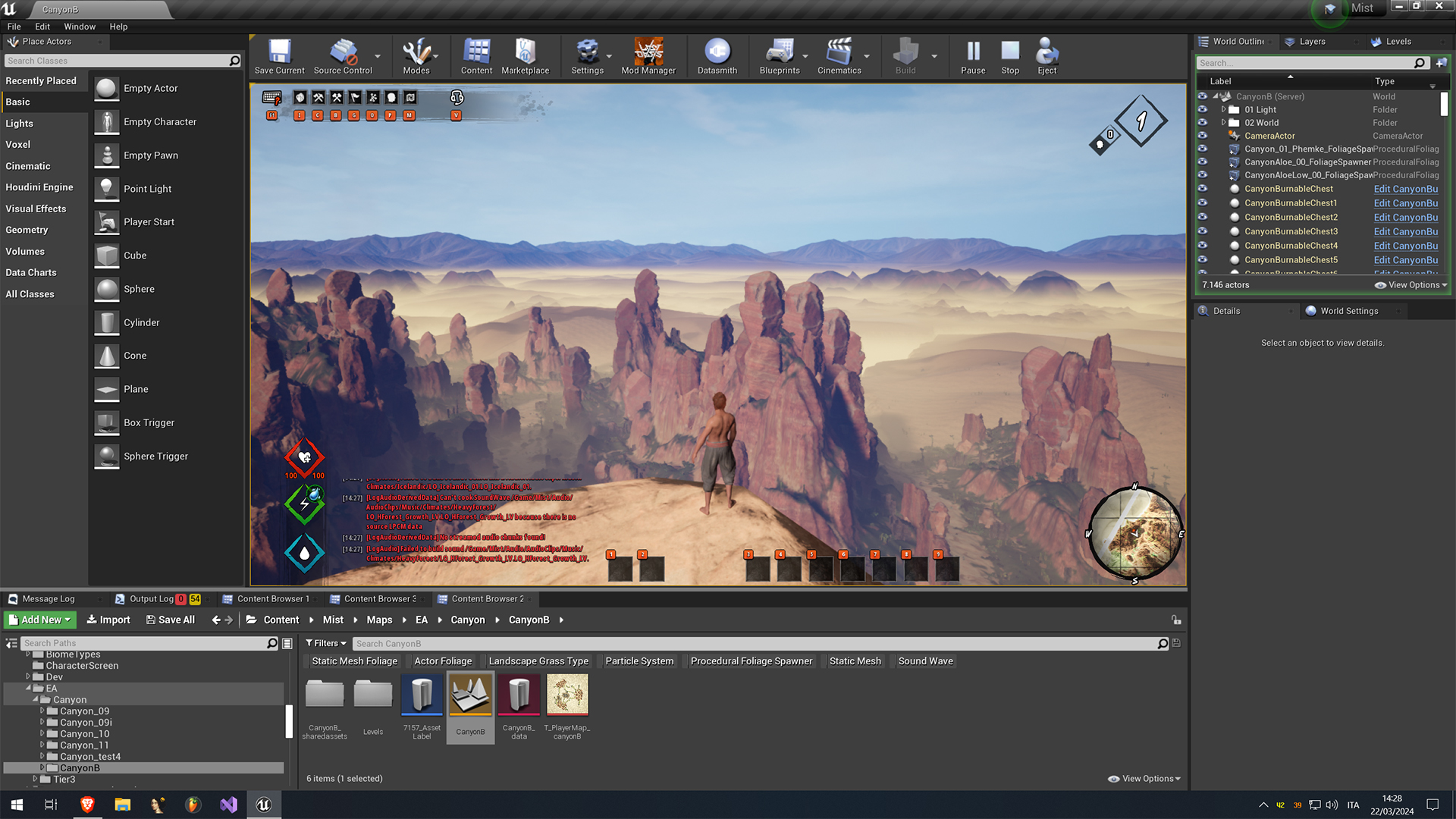Open Source Control settings

[x=343, y=55]
